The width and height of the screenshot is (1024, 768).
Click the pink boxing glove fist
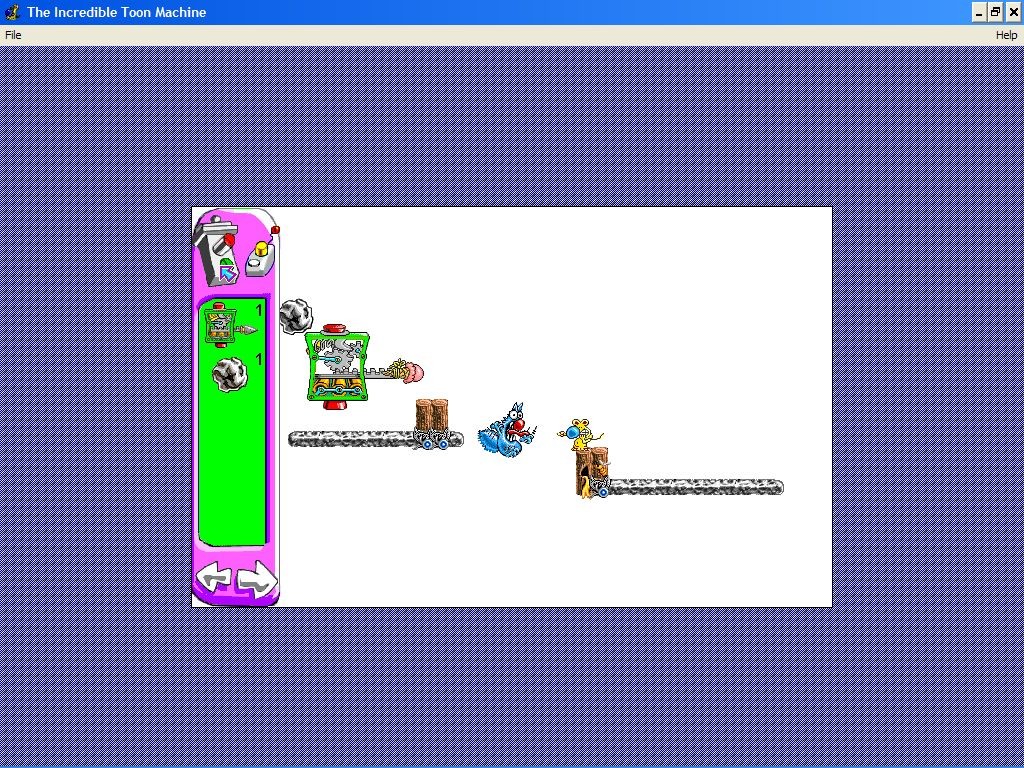coord(413,372)
